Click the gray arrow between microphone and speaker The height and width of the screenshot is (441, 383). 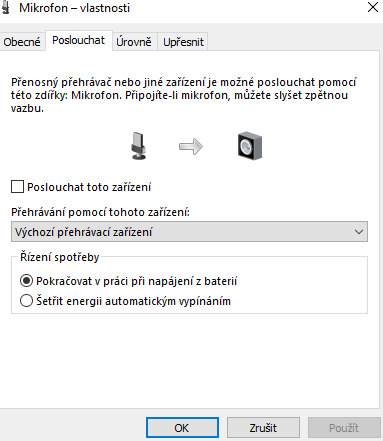tap(191, 147)
